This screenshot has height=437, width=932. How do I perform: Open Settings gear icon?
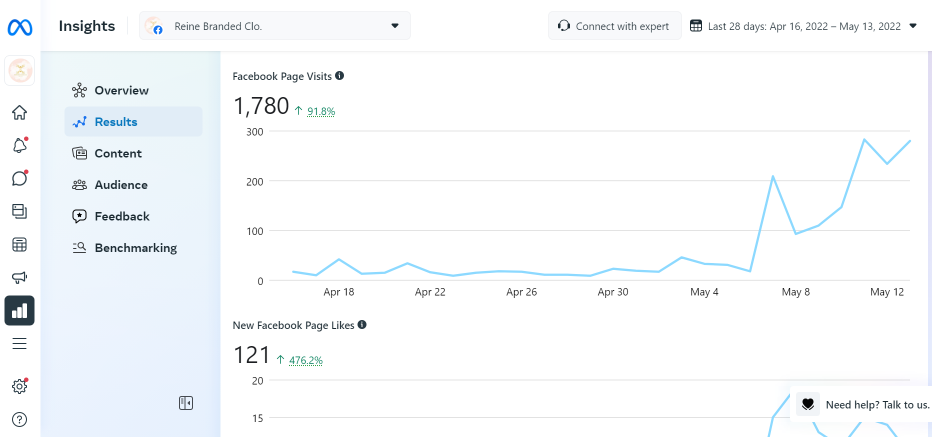(x=19, y=386)
